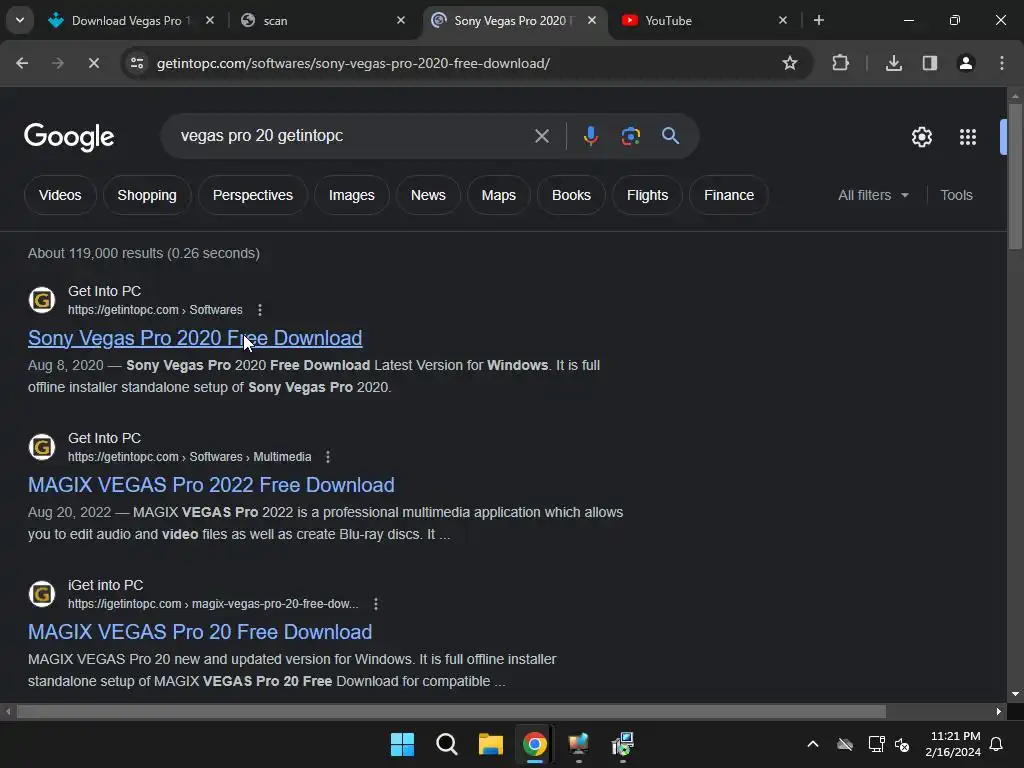Open the Google apps grid
The height and width of the screenshot is (768, 1024).
[967, 137]
